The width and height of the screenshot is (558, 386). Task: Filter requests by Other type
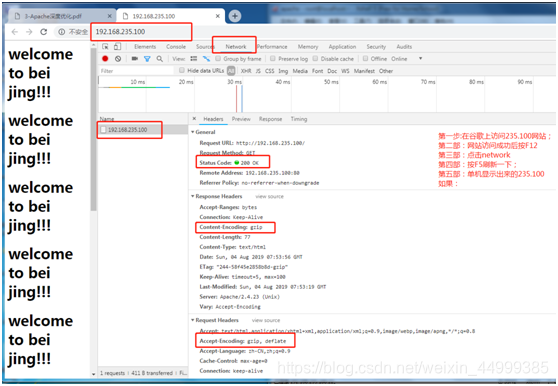(386, 71)
